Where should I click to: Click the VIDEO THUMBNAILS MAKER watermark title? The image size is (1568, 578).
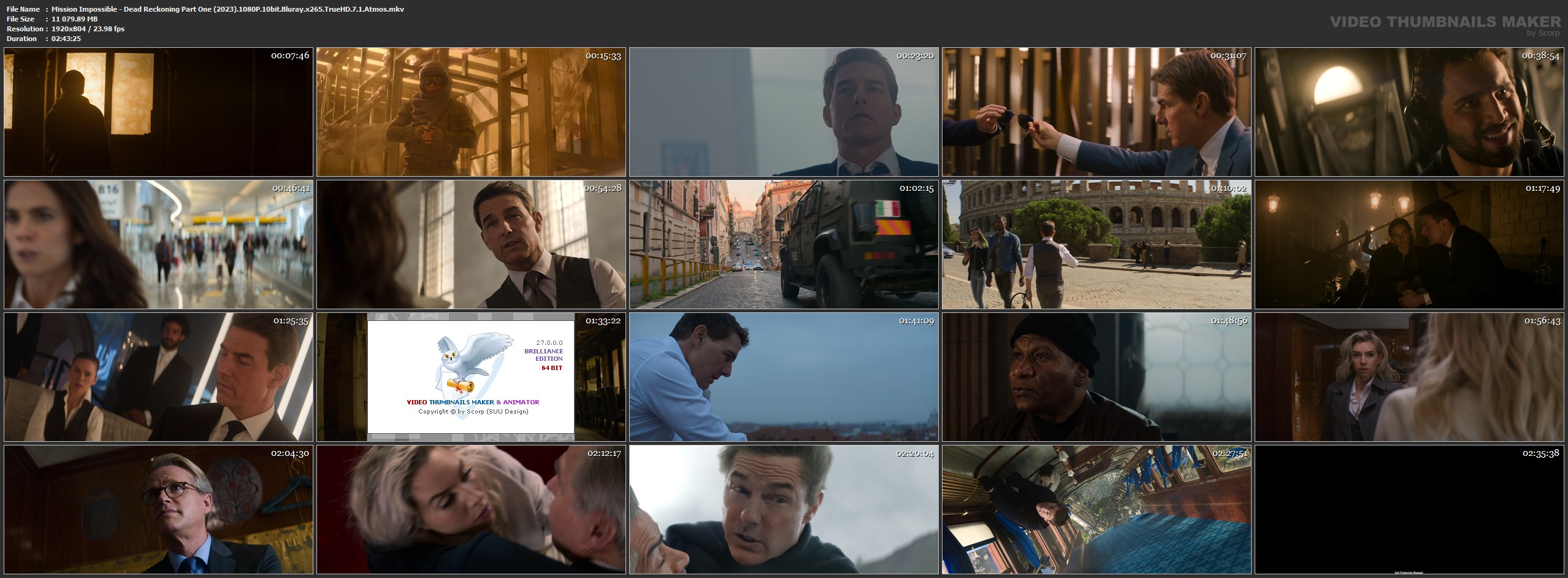(x=1445, y=21)
